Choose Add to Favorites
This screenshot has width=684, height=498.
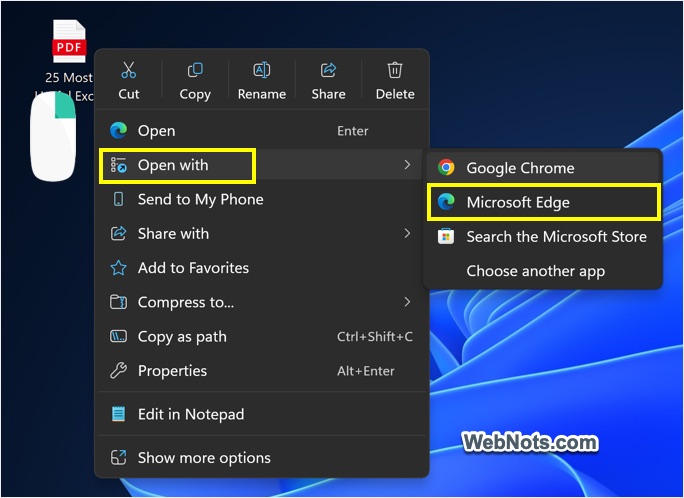click(x=261, y=268)
